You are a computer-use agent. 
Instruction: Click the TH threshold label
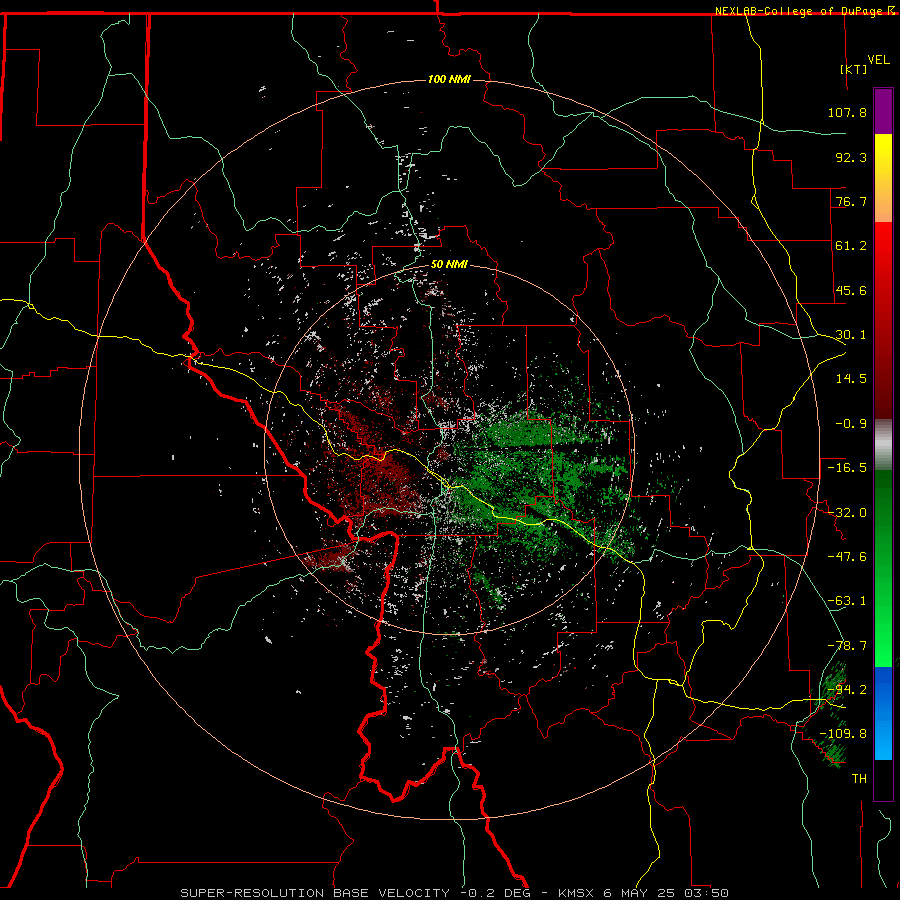pyautogui.click(x=859, y=779)
